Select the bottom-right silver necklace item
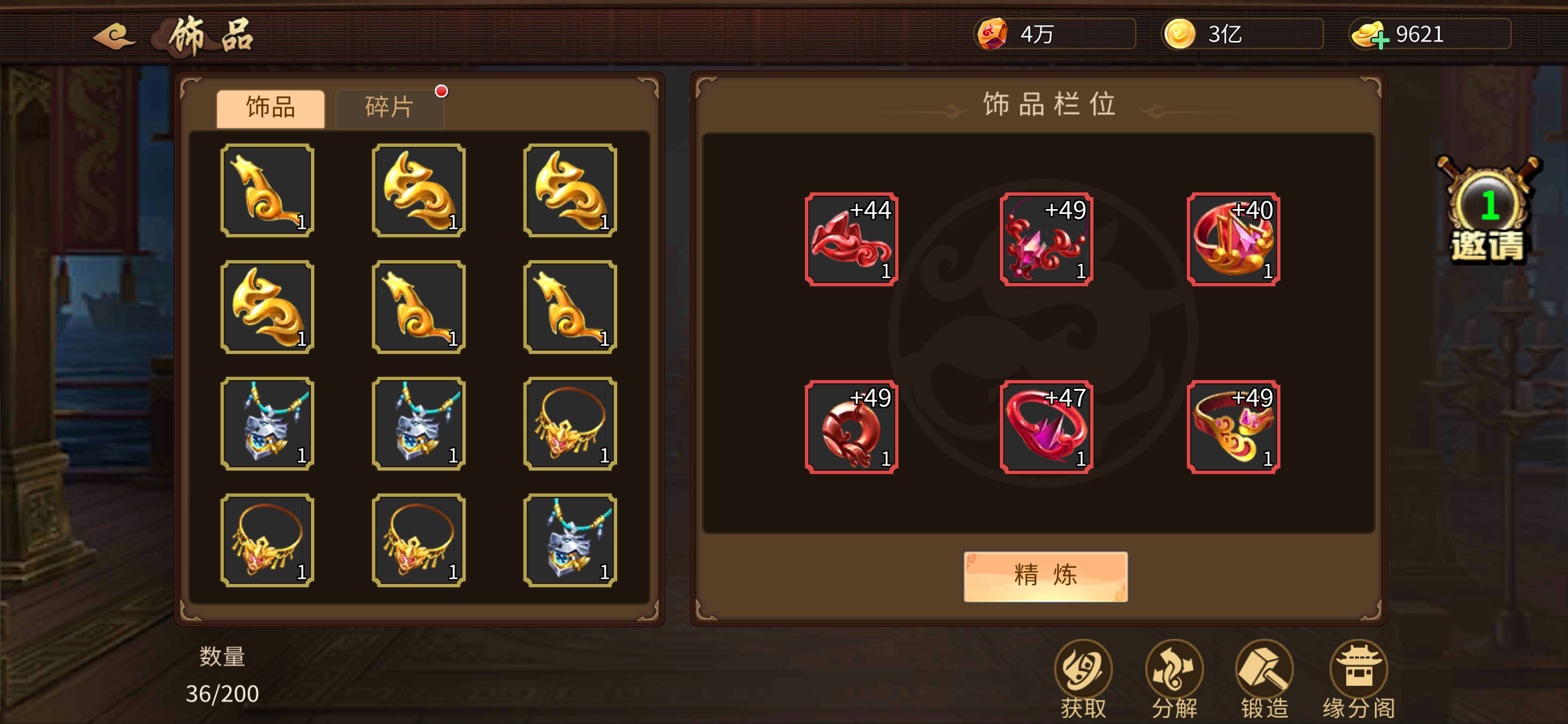1568x724 pixels. tap(570, 540)
